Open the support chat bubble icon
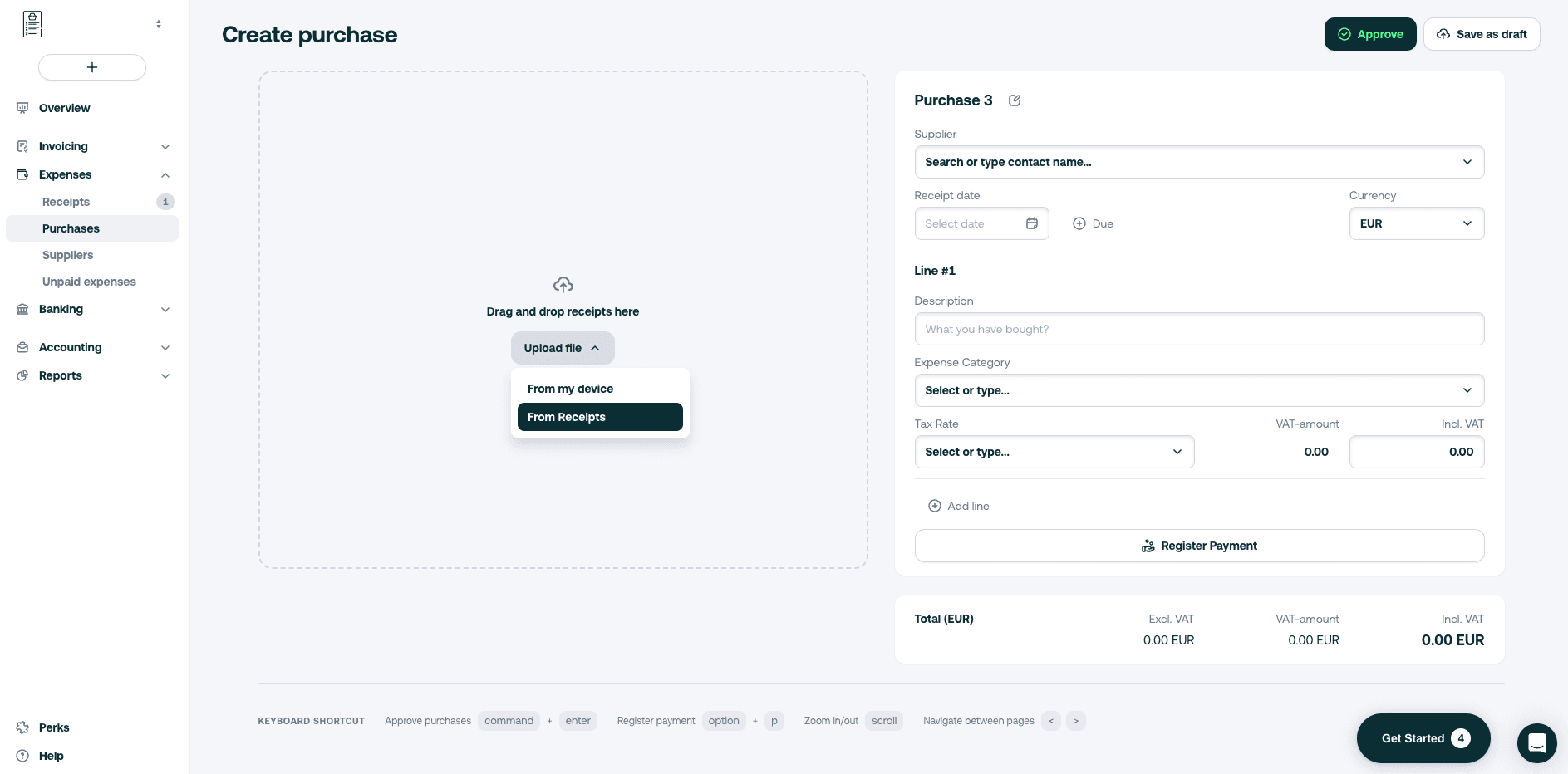 [1537, 743]
